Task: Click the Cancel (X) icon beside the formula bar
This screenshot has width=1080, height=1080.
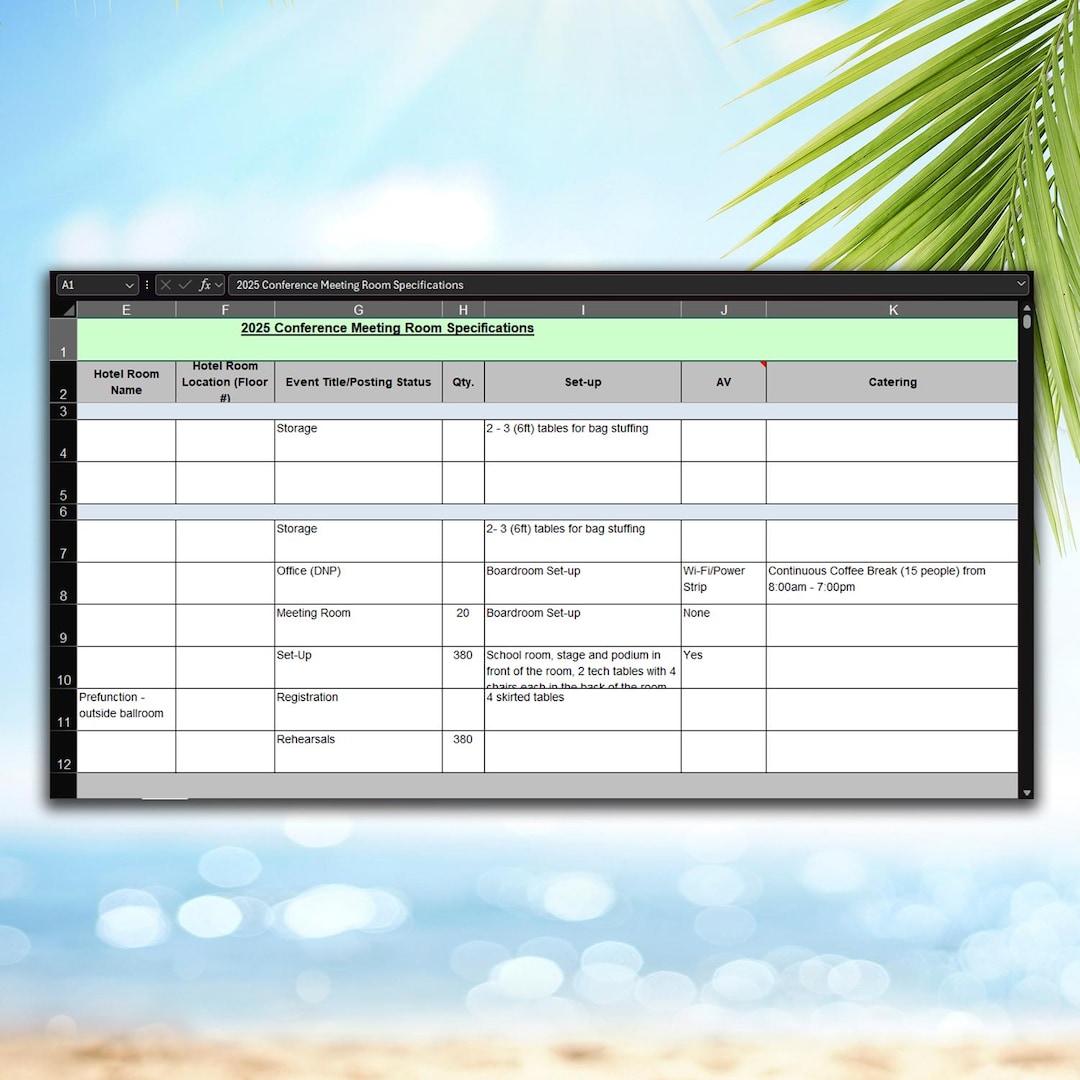Action: tap(166, 285)
